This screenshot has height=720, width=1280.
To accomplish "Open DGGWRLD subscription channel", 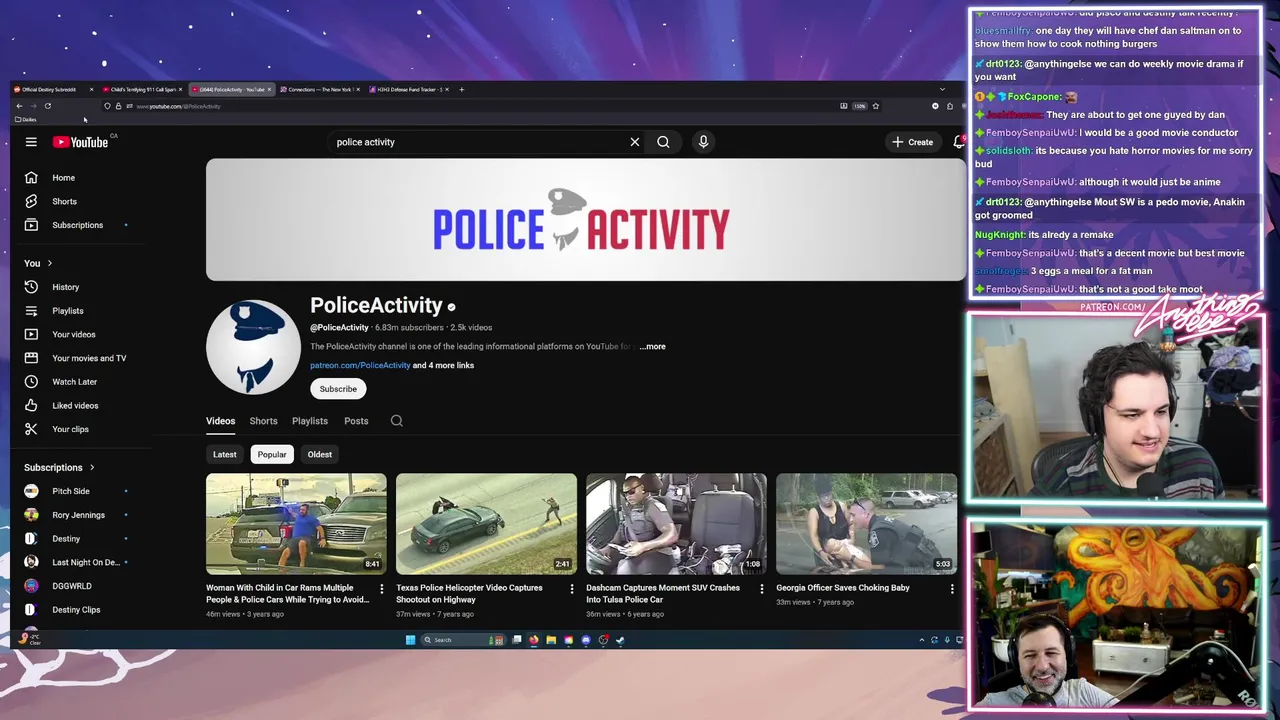I will pyautogui.click(x=71, y=586).
